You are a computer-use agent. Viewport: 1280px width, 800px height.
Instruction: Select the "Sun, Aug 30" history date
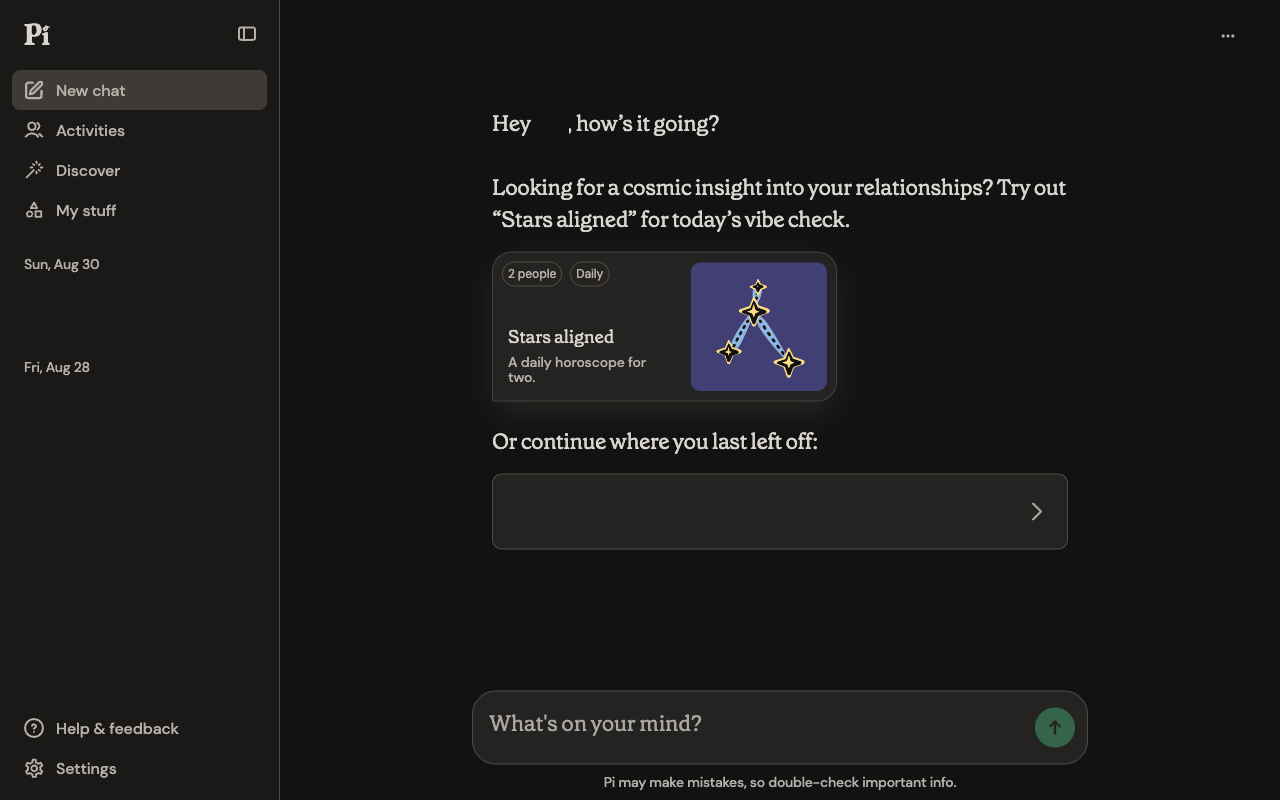click(x=62, y=264)
